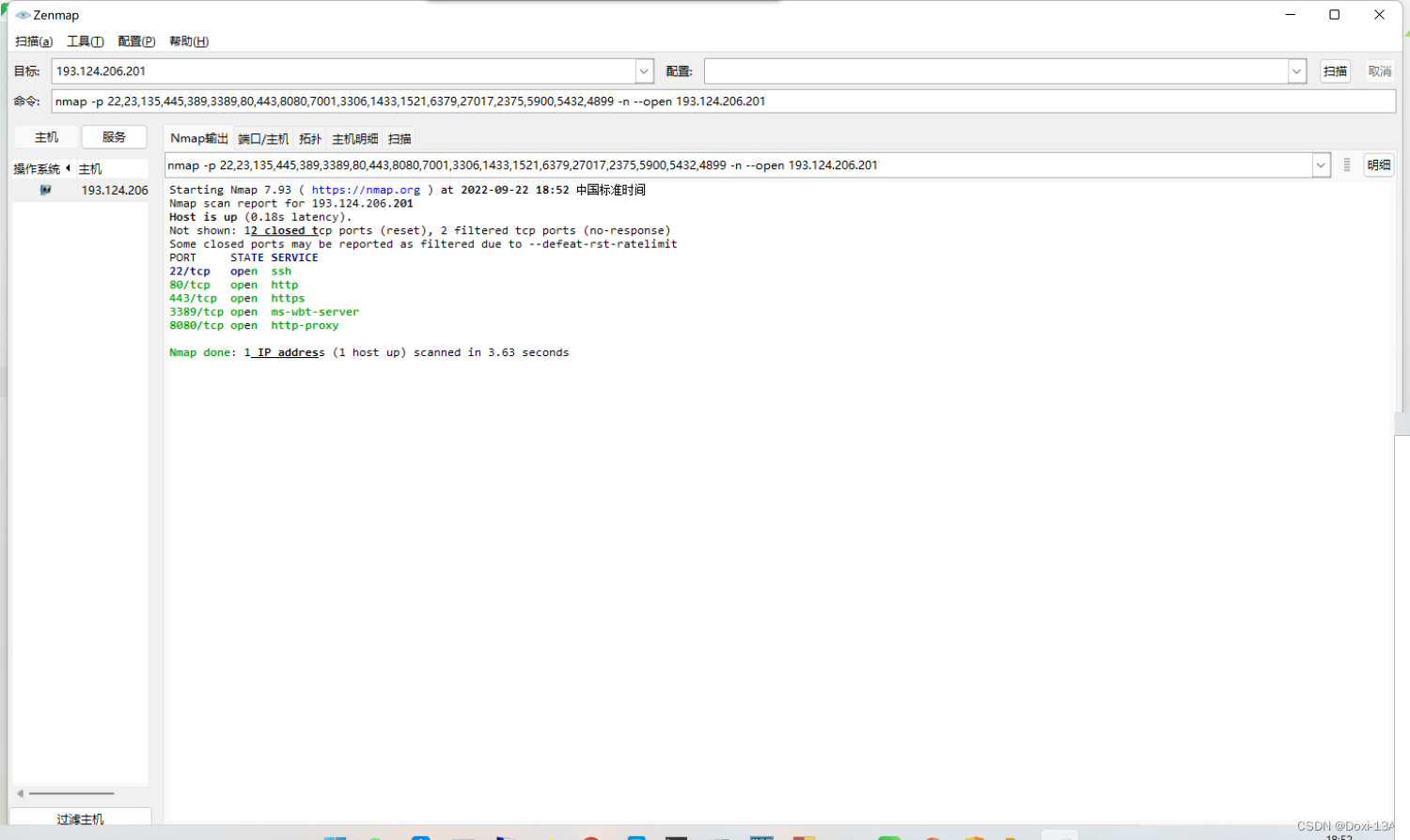
Task: Click the OS icon beside host 193.124.206
Action: [45, 190]
